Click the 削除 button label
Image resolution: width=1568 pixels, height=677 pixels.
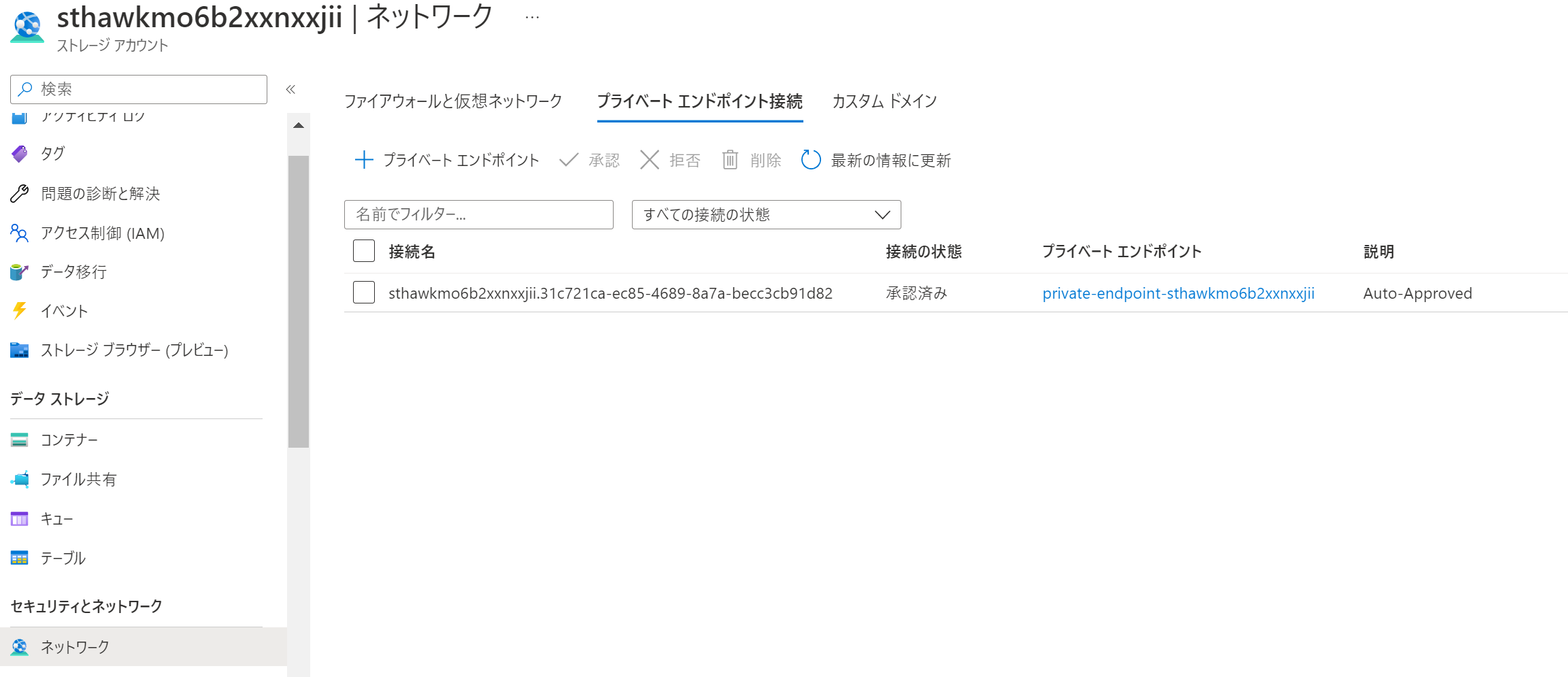coord(765,161)
